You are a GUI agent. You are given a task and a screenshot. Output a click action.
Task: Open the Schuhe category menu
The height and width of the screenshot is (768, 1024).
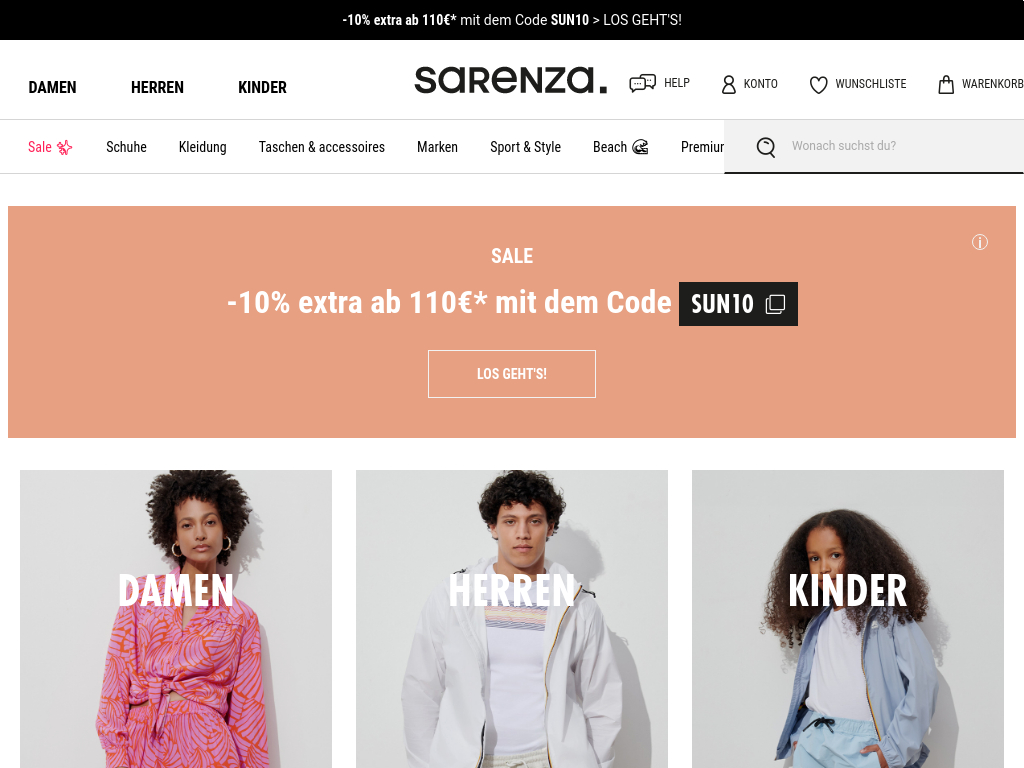126,147
